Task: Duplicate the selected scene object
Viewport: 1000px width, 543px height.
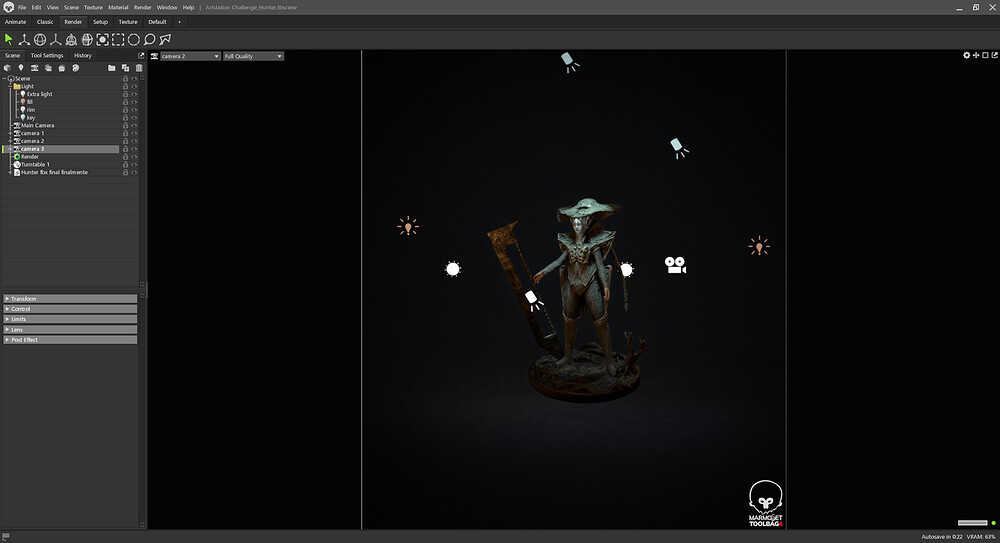Action: pyautogui.click(x=125, y=68)
